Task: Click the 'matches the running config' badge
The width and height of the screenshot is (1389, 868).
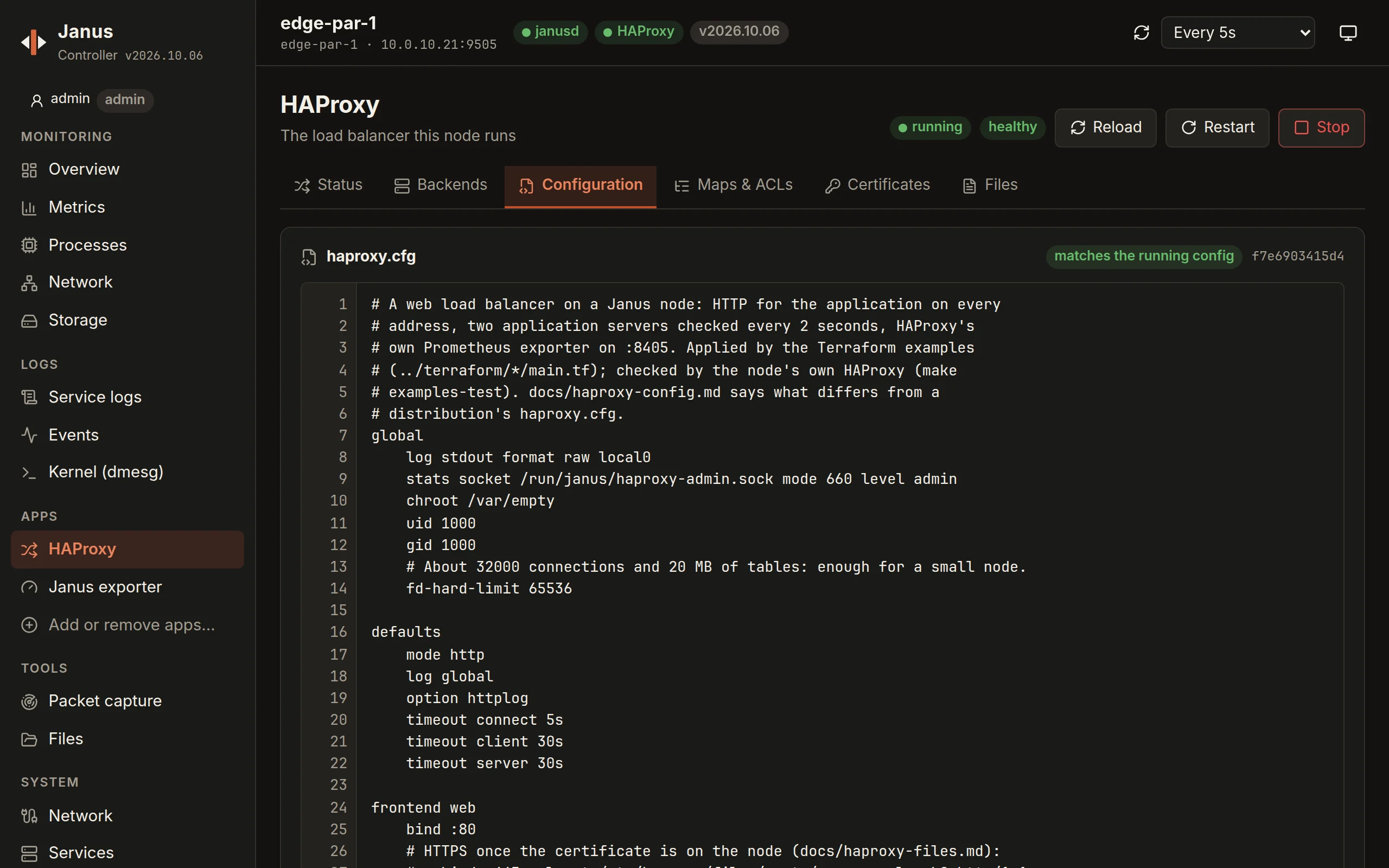Action: (x=1144, y=257)
